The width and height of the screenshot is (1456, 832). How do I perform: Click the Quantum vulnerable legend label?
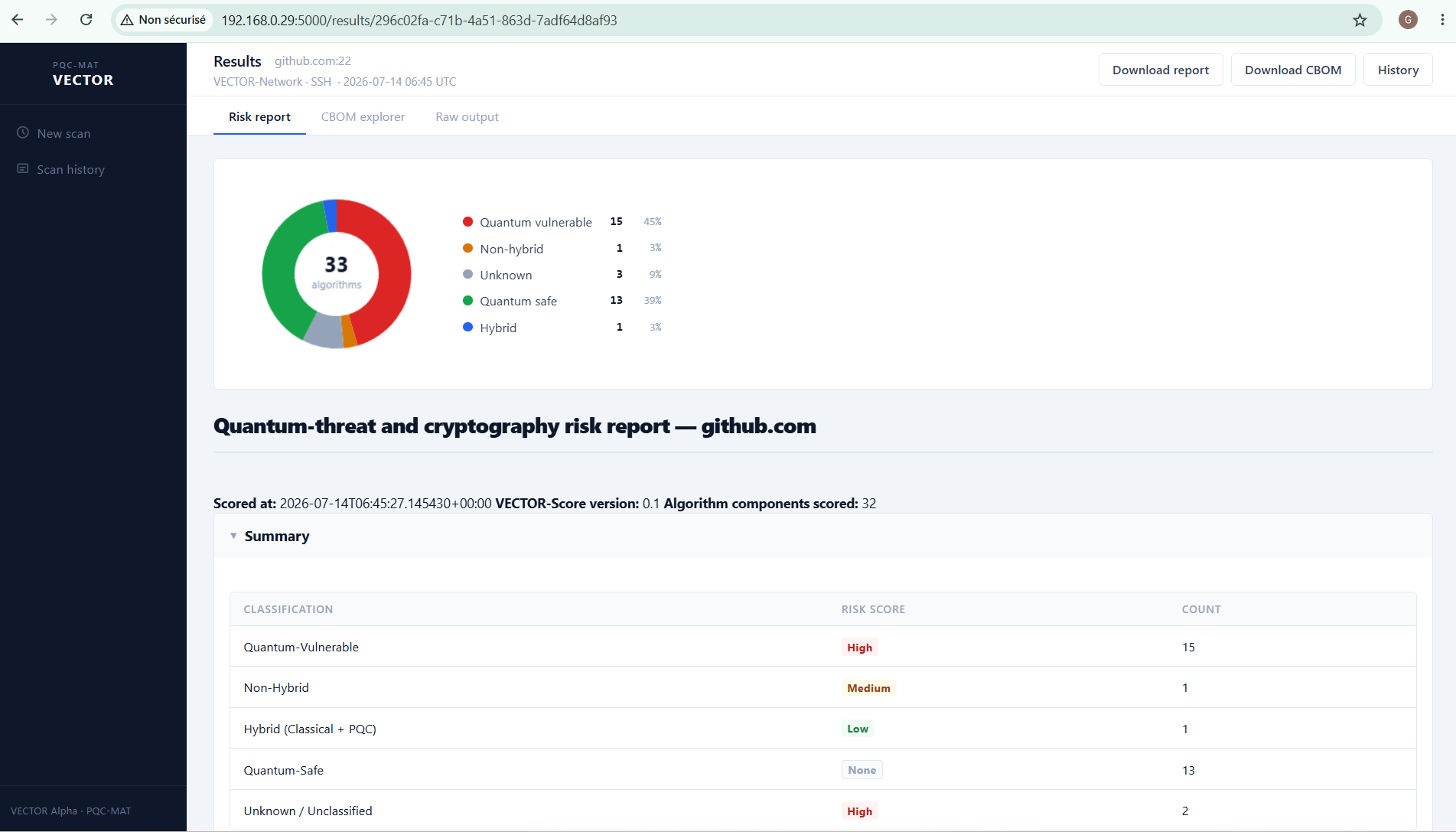[x=536, y=222]
